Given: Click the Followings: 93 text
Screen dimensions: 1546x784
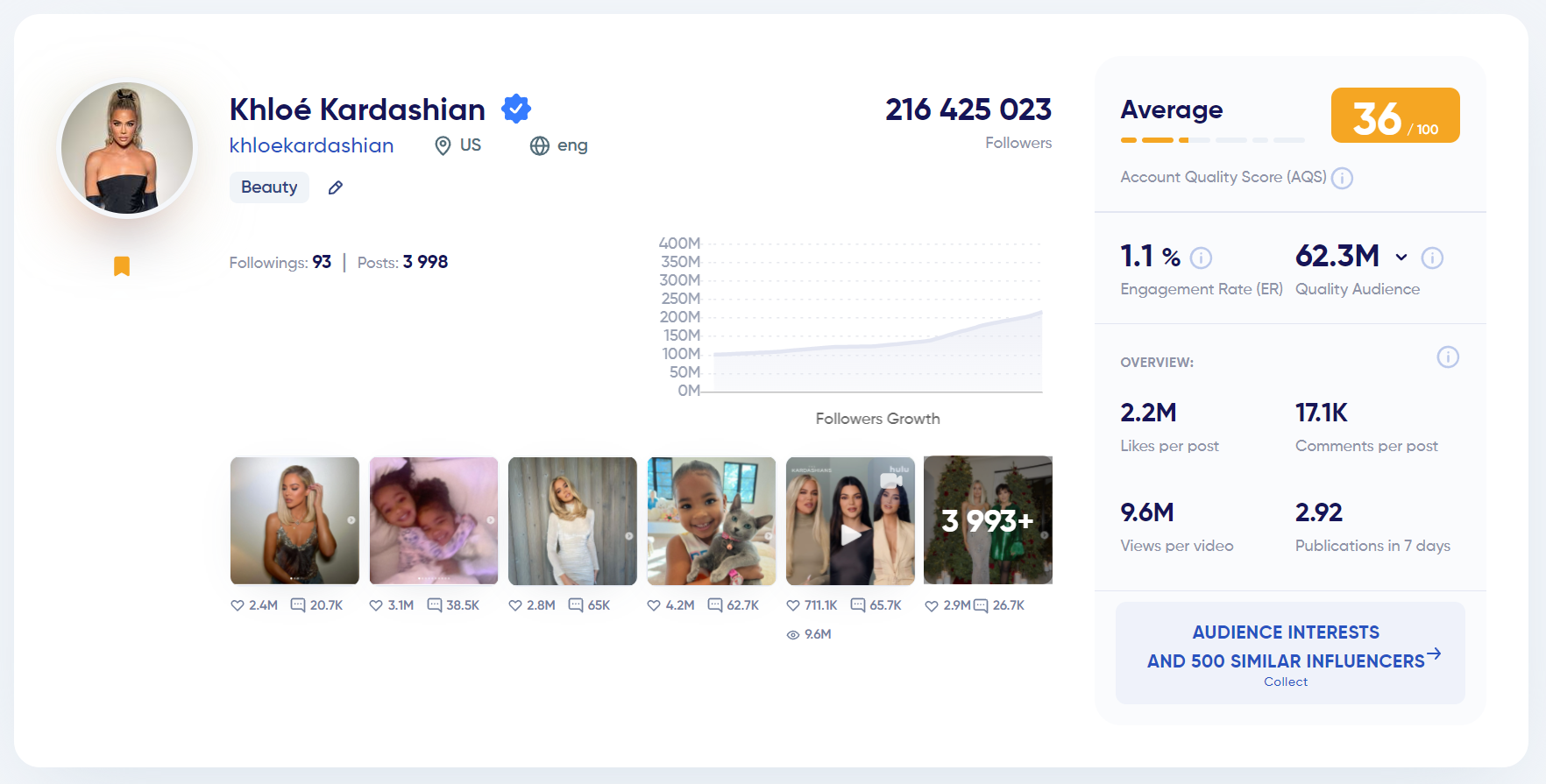Looking at the screenshot, I should [280, 262].
